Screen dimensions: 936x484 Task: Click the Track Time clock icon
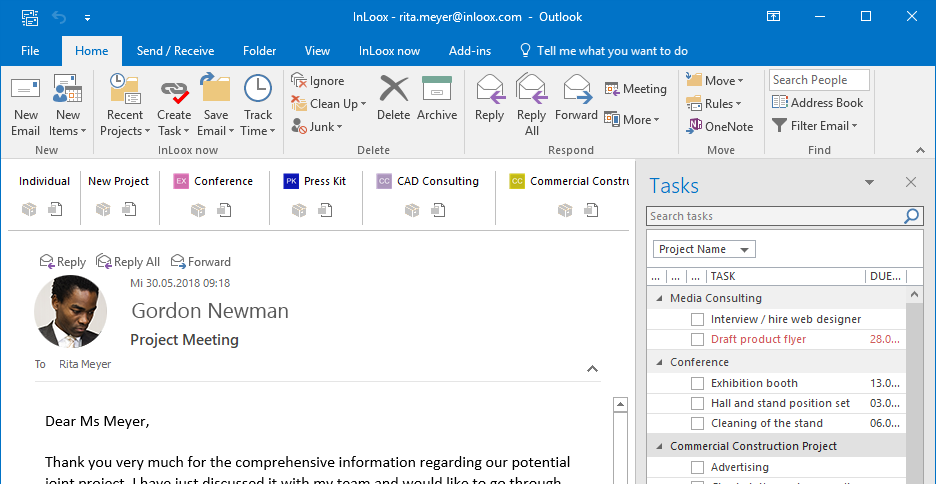[x=258, y=88]
